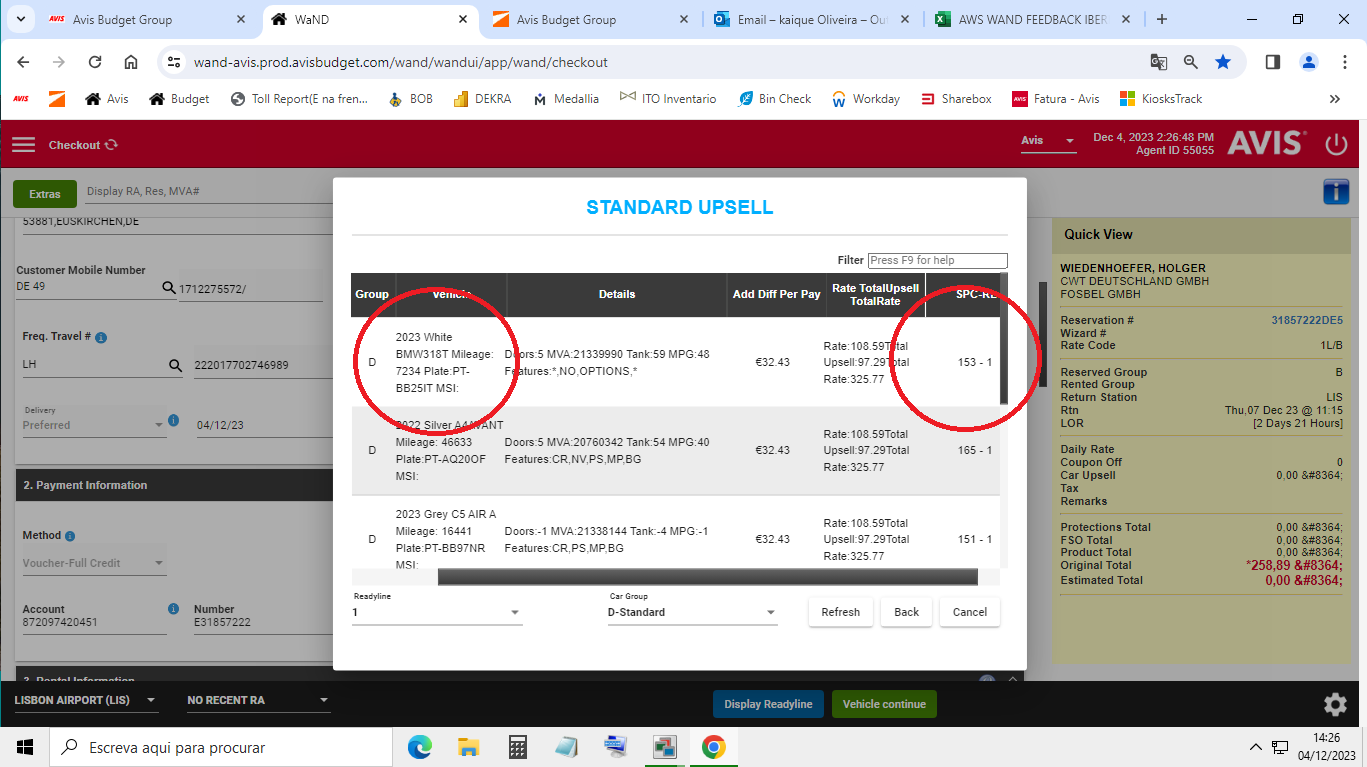
Task: Open the Voucher-Full Credit method dropdown
Action: tap(93, 563)
